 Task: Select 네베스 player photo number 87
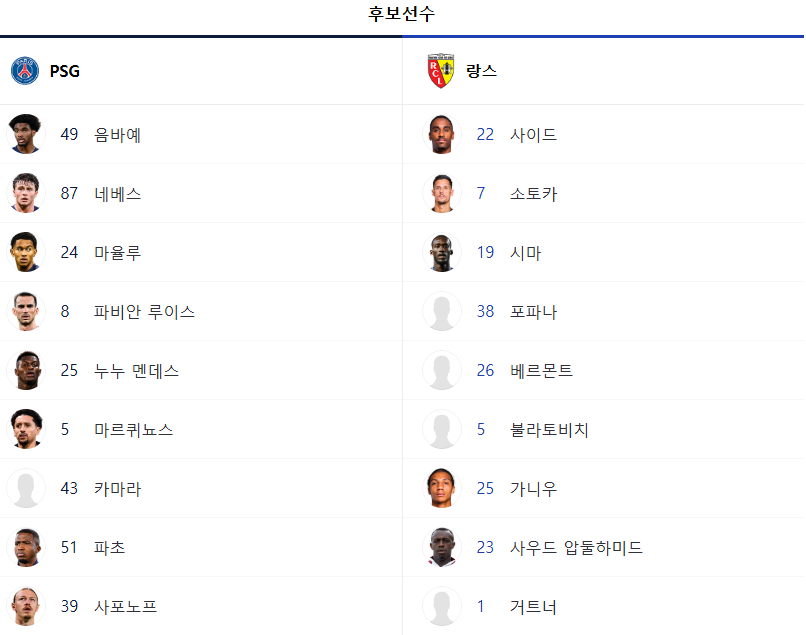pyautogui.click(x=26, y=193)
